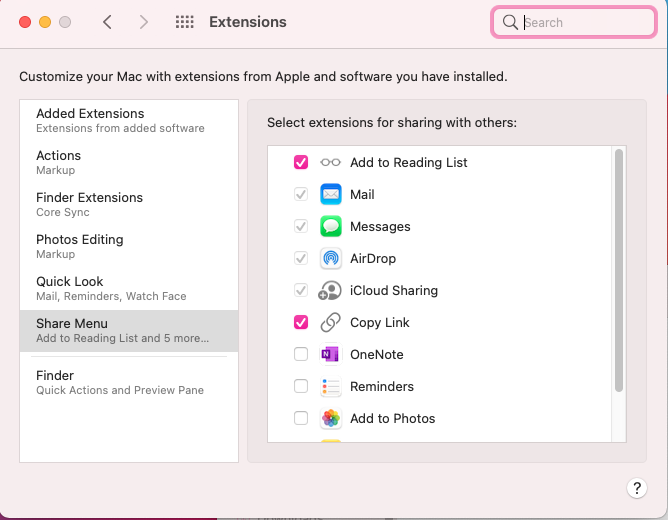The height and width of the screenshot is (520, 668).
Task: Tick the Add to Photos checkbox
Action: coord(301,418)
